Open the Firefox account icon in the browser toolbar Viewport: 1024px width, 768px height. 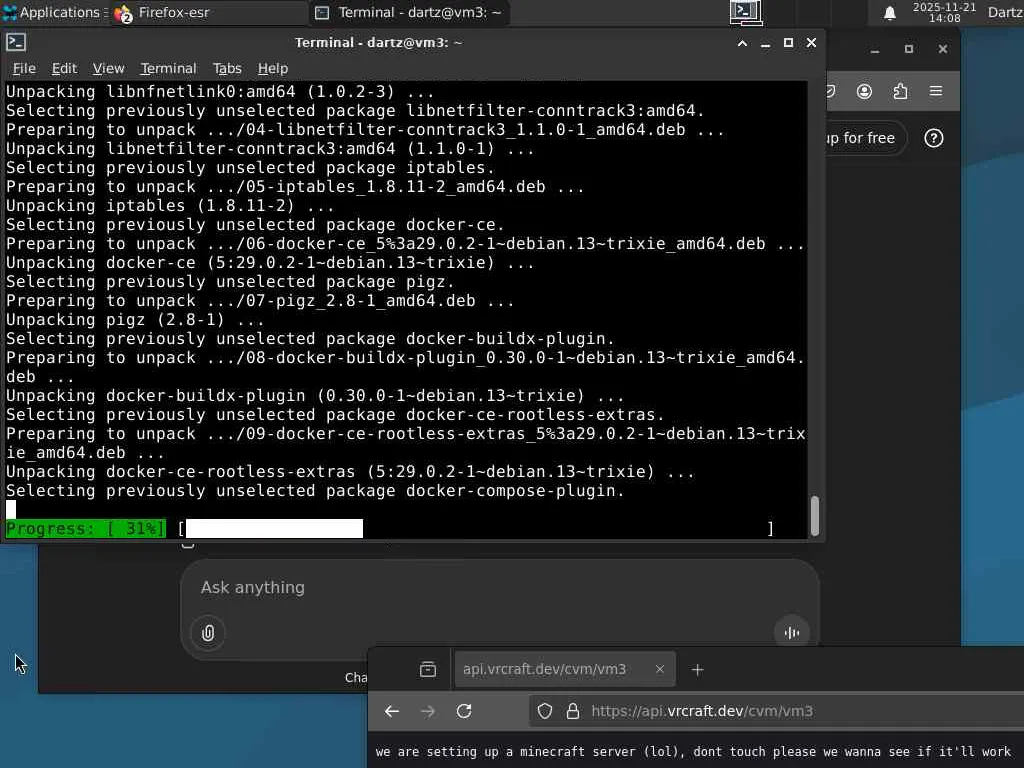[864, 91]
